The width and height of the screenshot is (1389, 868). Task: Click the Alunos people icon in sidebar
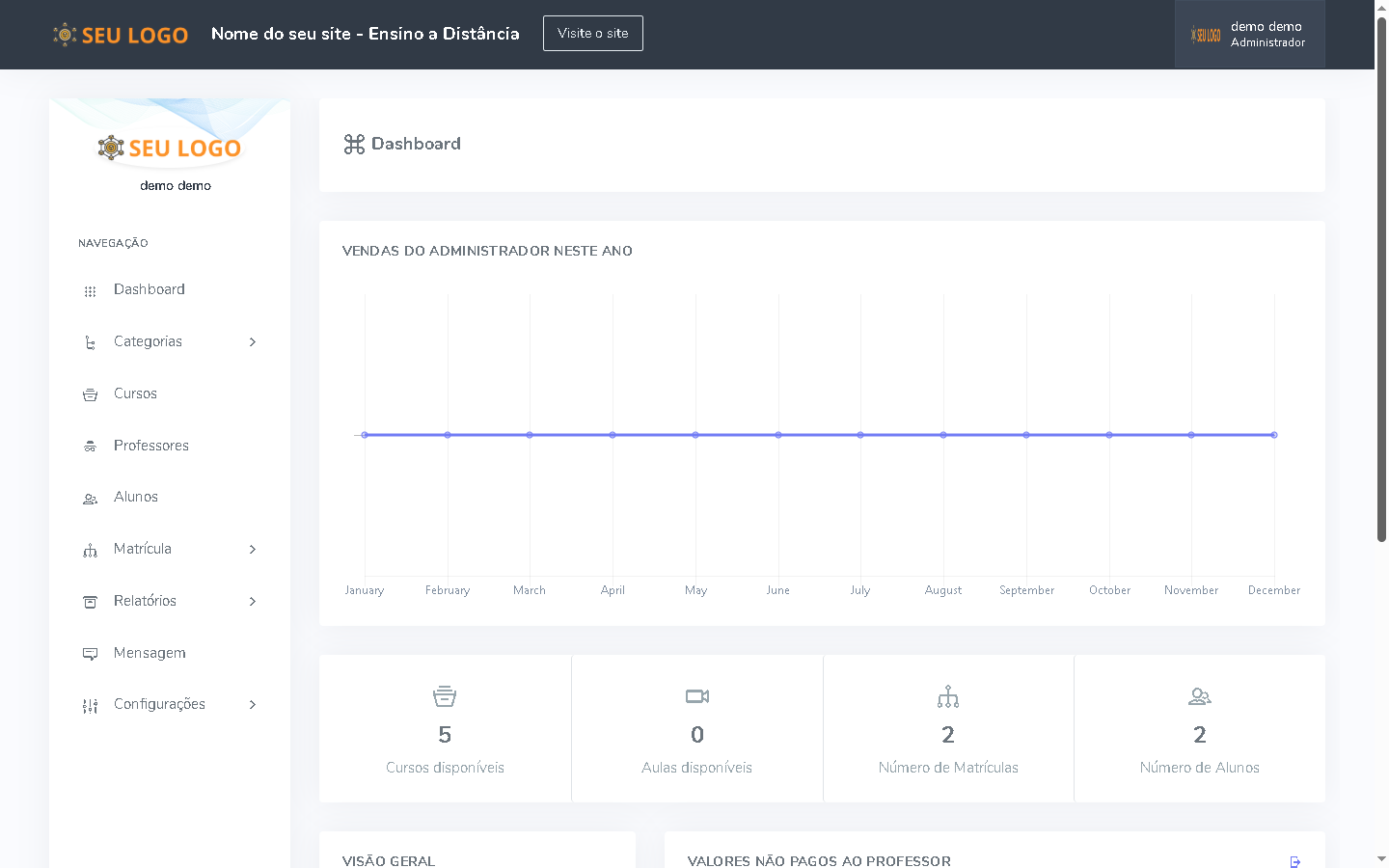pyautogui.click(x=90, y=499)
